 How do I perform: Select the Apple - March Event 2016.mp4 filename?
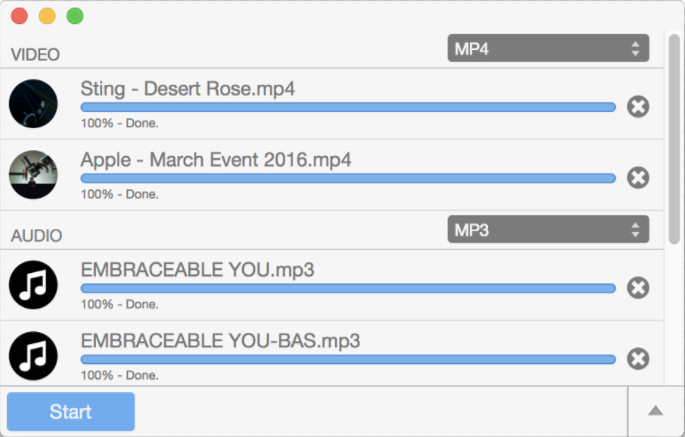coord(216,160)
